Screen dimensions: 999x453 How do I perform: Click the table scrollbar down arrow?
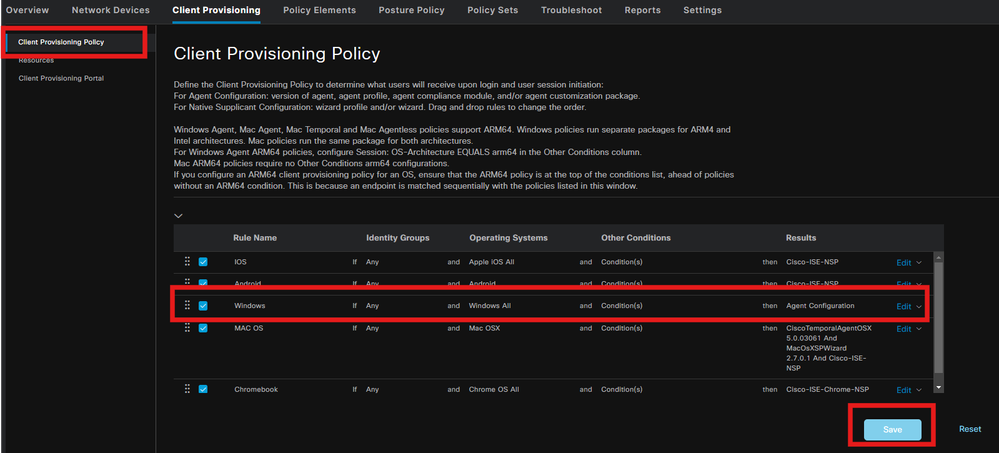click(938, 387)
